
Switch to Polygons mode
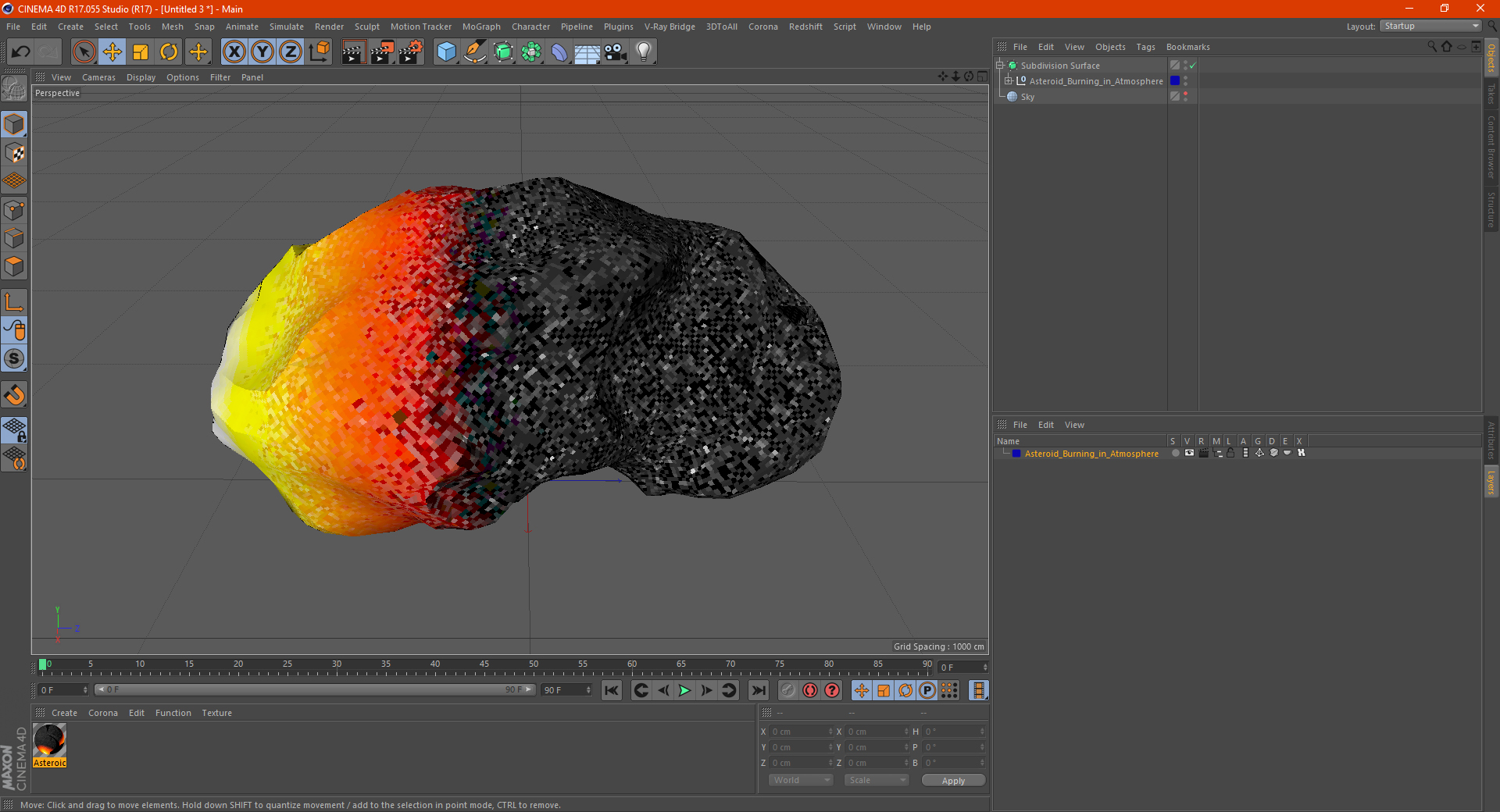(x=14, y=266)
